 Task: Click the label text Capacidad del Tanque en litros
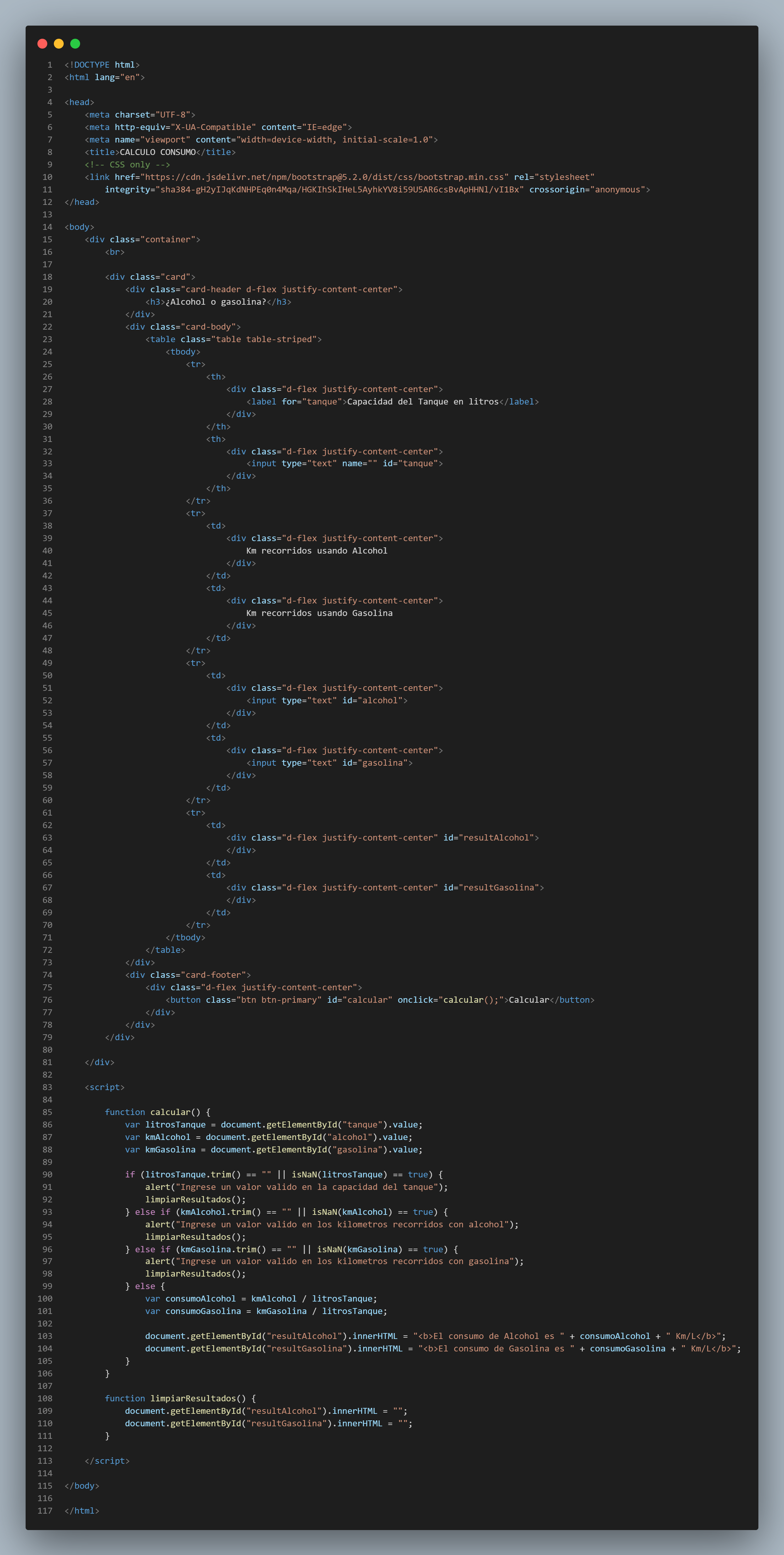(x=423, y=402)
